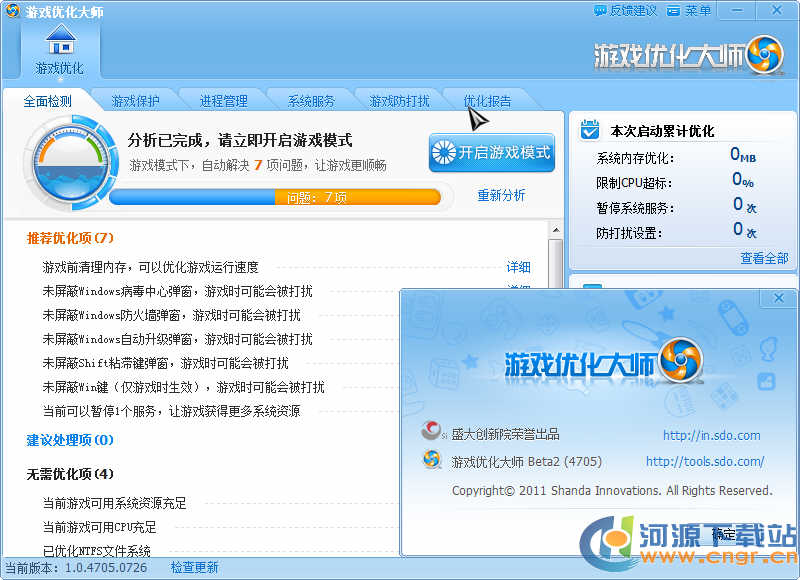Select the Windows防火墙弹窗 item
Viewport: 800px width, 580px height.
click(171, 315)
